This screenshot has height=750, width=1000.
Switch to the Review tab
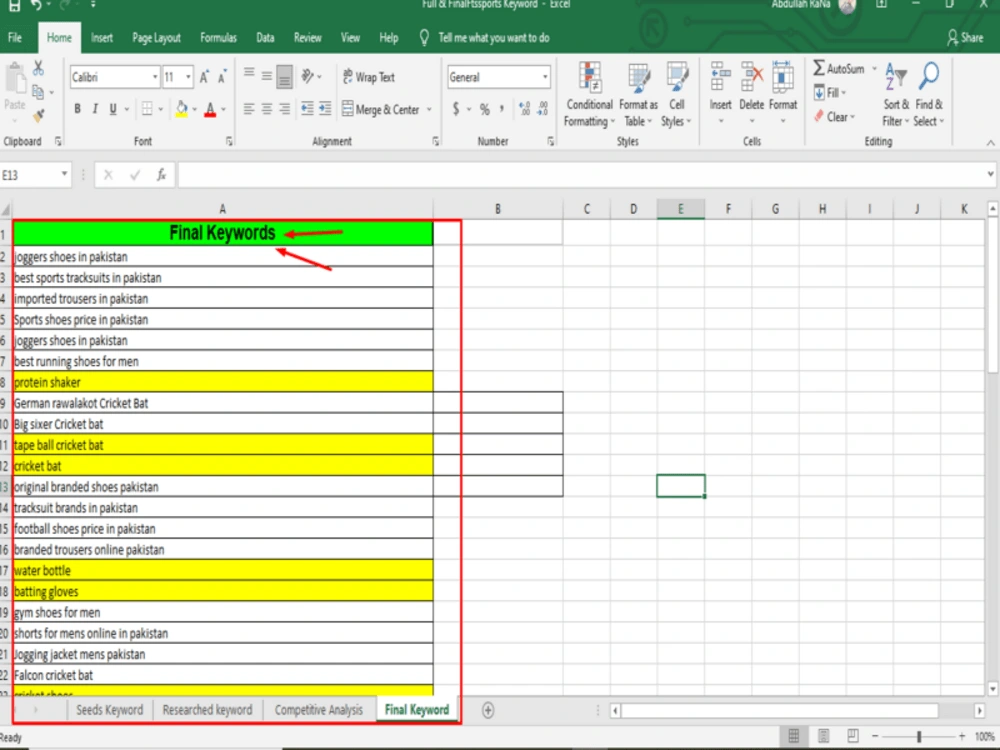point(307,38)
